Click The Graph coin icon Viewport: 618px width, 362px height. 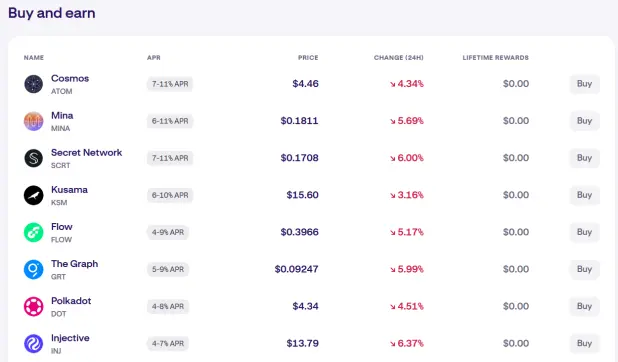34,269
